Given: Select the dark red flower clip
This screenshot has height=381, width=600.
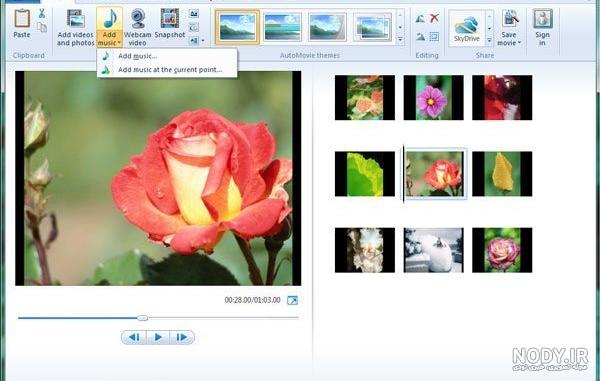Looking at the screenshot, I should [x=502, y=98].
